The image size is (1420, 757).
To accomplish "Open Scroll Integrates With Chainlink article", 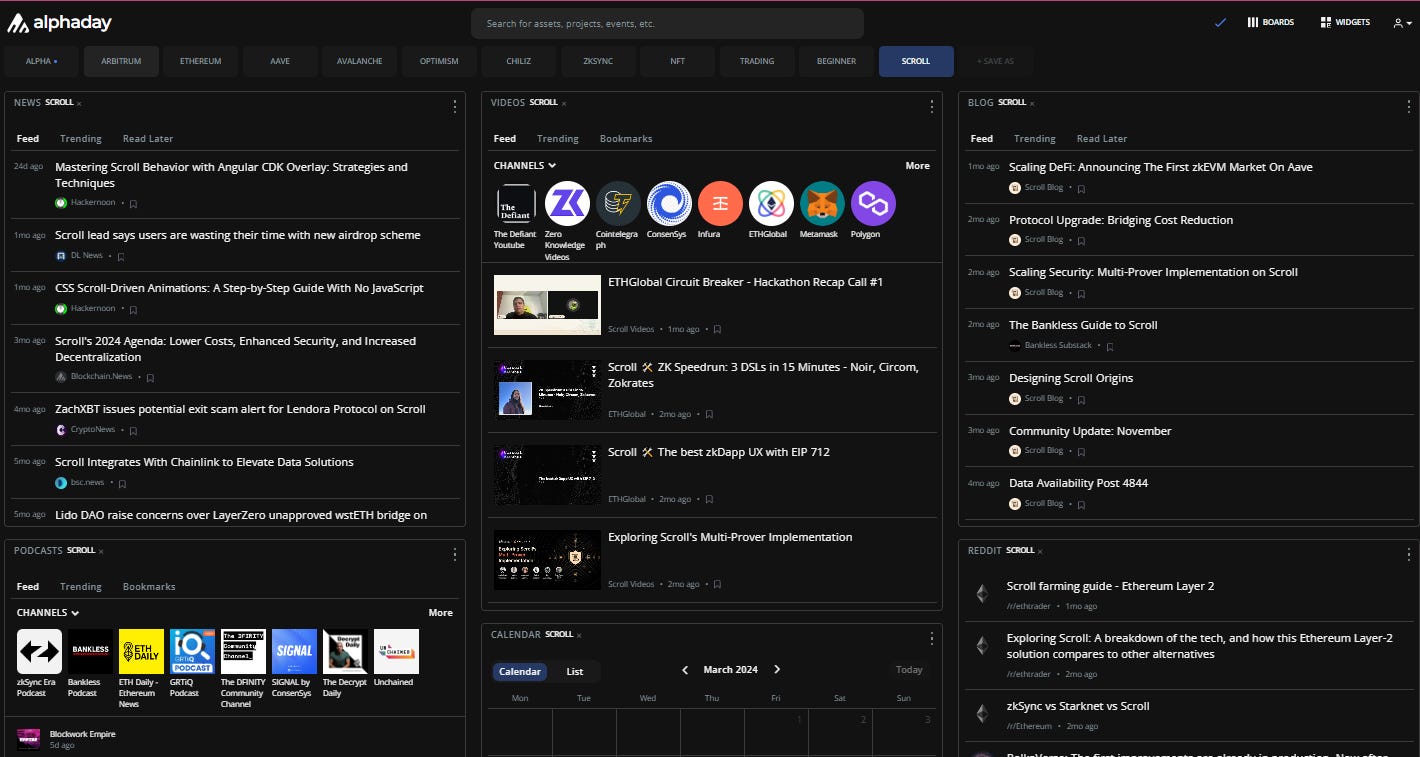I will (204, 462).
